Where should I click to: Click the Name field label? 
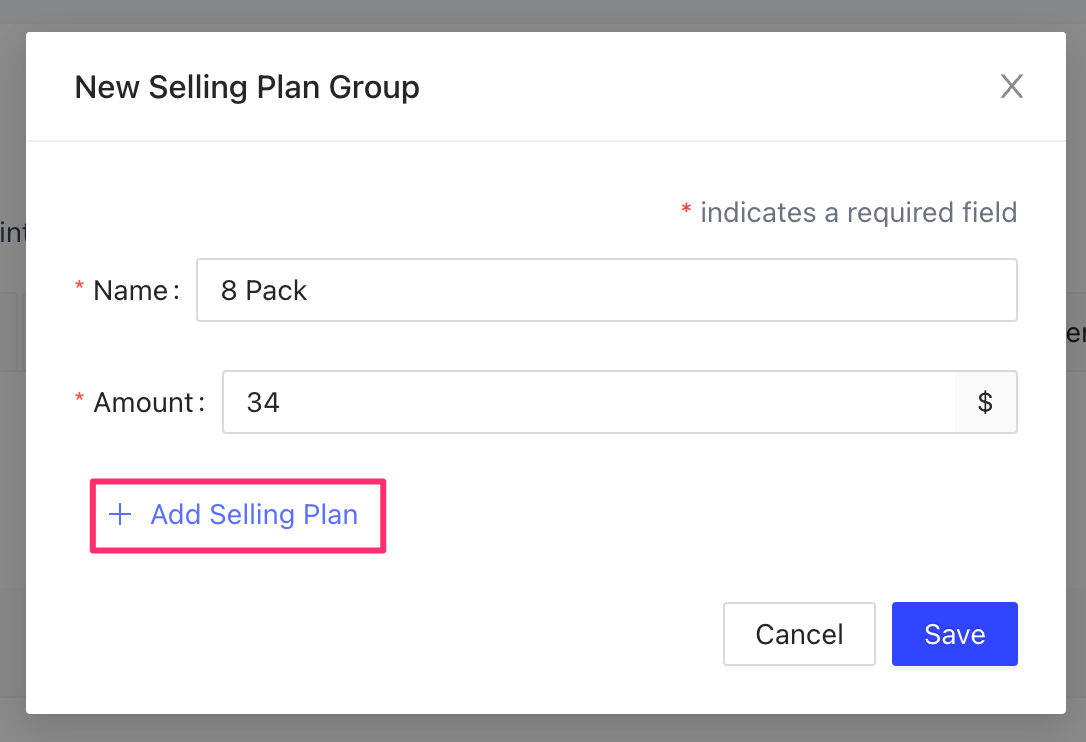click(x=130, y=291)
